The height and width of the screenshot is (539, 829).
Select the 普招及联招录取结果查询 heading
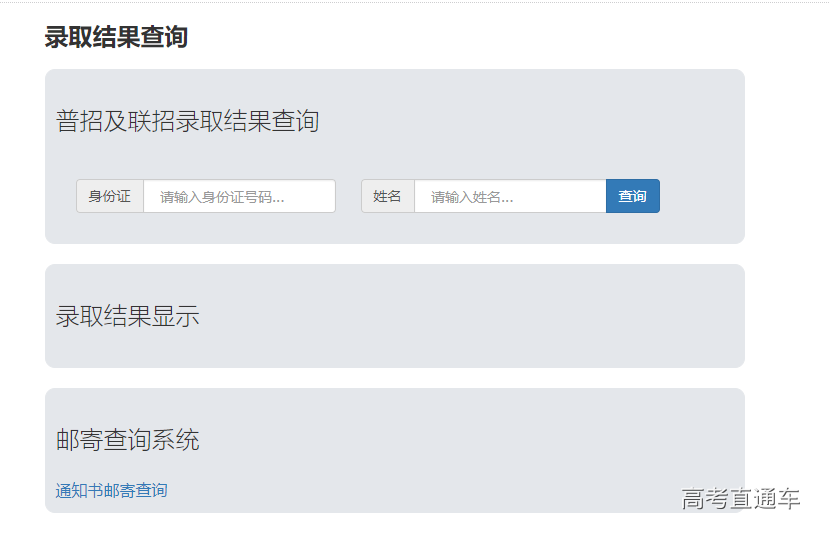[187, 121]
